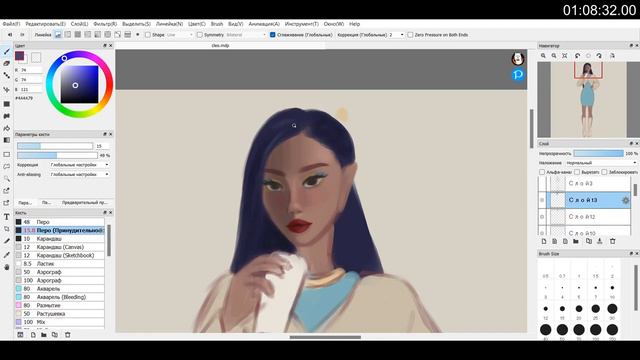Open the Коррекция (Глобальные) value dropdown
640x360 pixels.
[396, 35]
